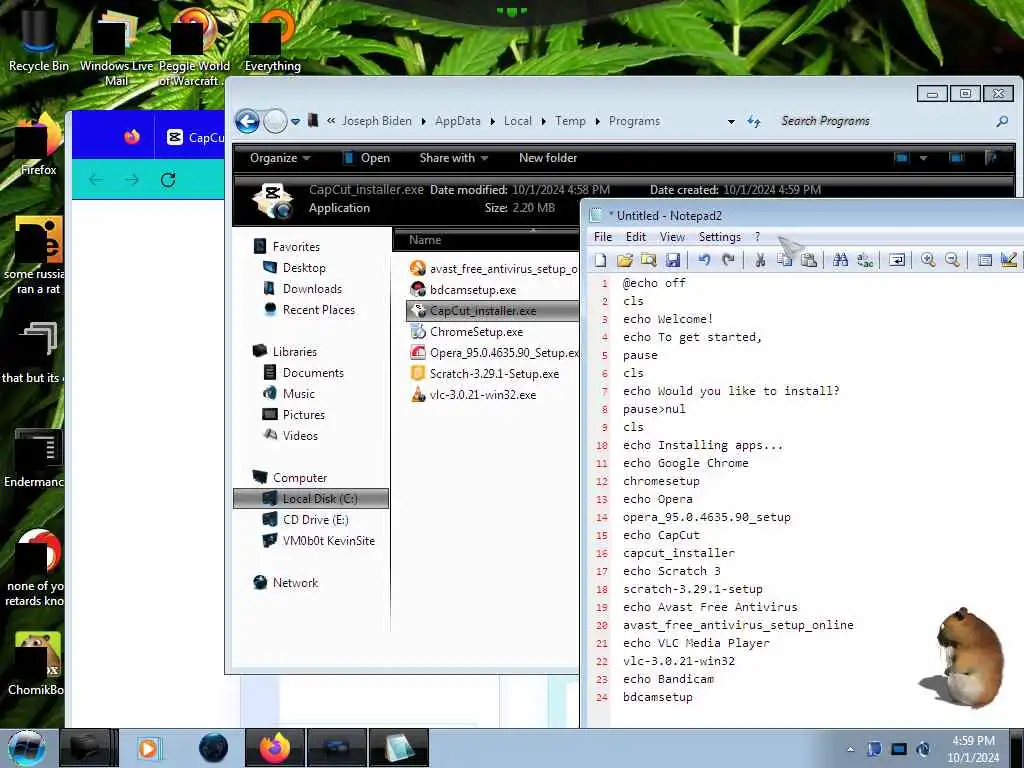Click the New document icon in Notepad2
Image resolution: width=1024 pixels, height=768 pixels.
pos(600,261)
